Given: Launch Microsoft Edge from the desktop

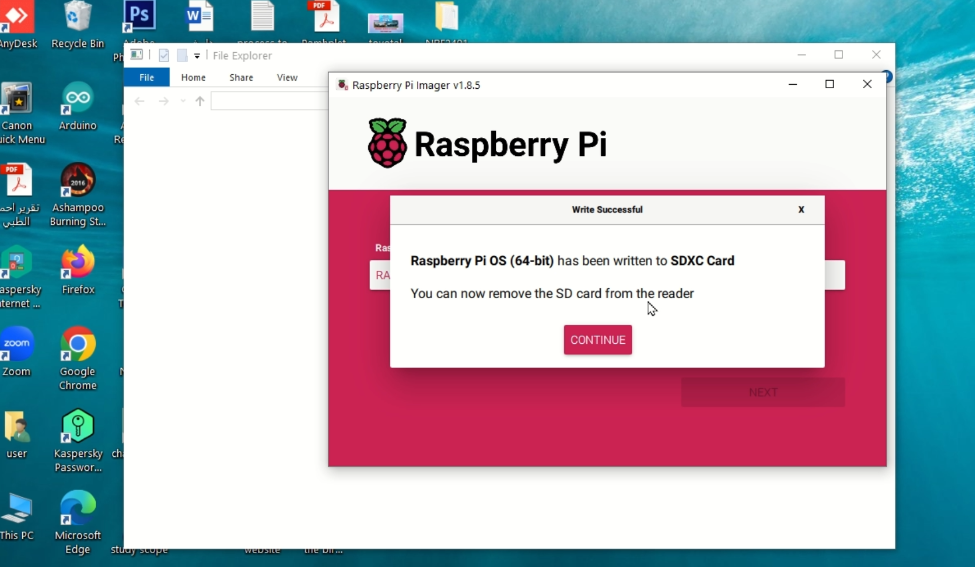Looking at the screenshot, I should pyautogui.click(x=78, y=523).
